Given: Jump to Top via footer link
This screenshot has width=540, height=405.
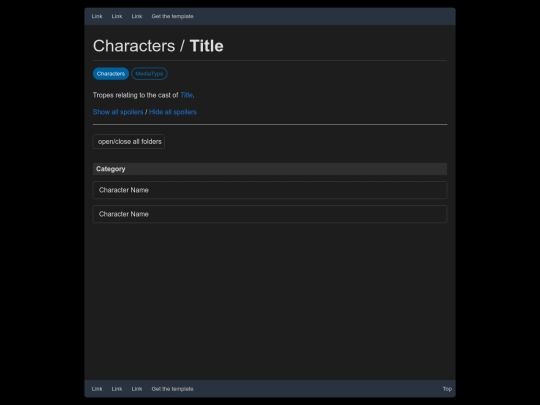Looking at the screenshot, I should click(447, 389).
